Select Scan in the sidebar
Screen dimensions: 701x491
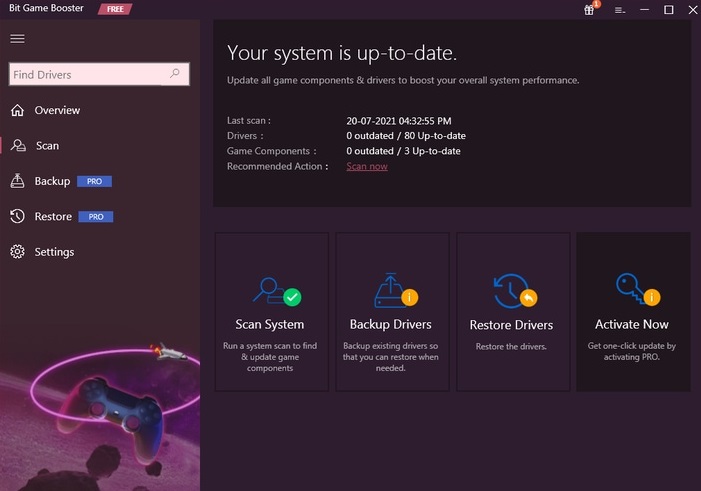[x=47, y=146]
